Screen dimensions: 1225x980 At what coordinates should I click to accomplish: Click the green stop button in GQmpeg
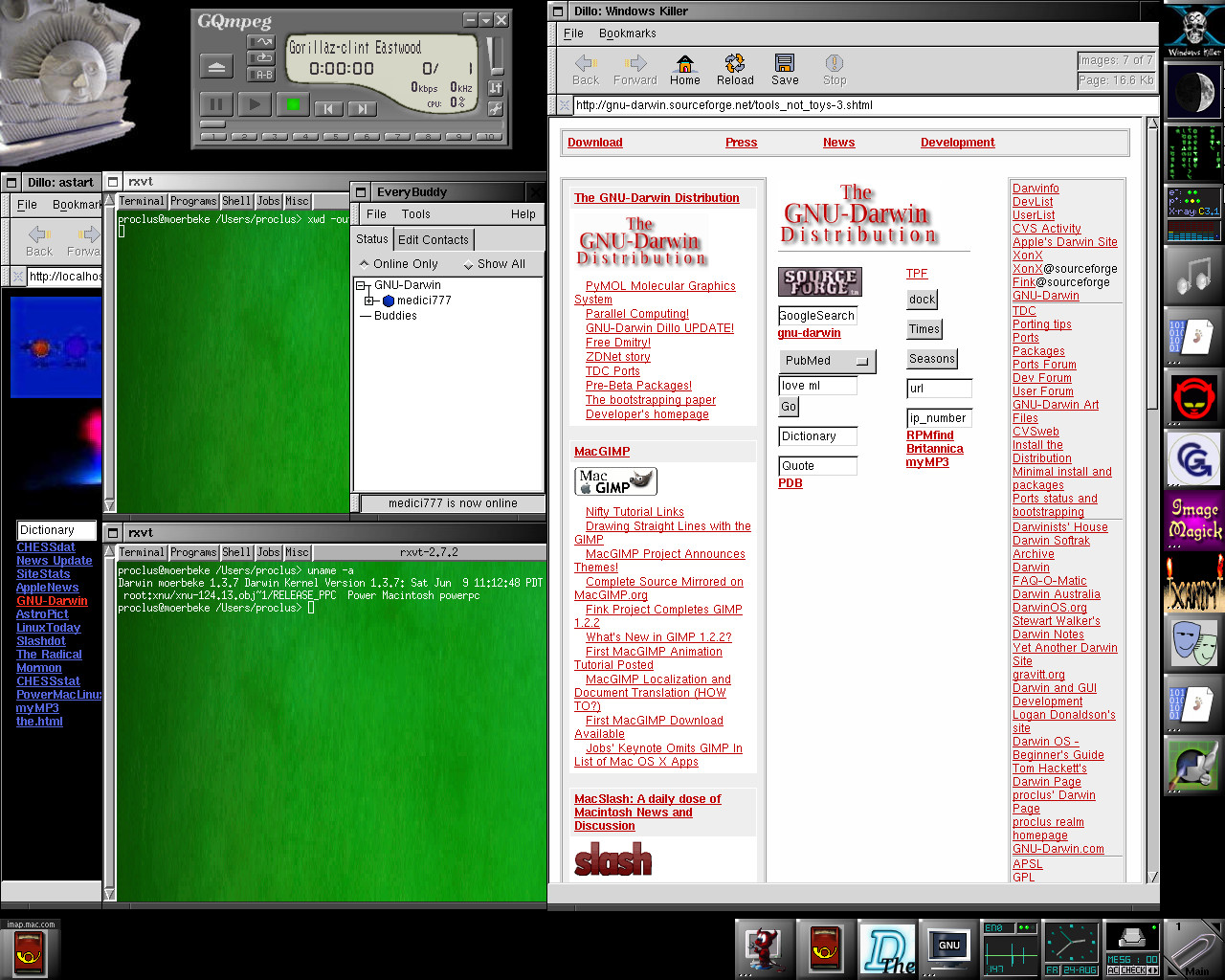tap(293, 104)
